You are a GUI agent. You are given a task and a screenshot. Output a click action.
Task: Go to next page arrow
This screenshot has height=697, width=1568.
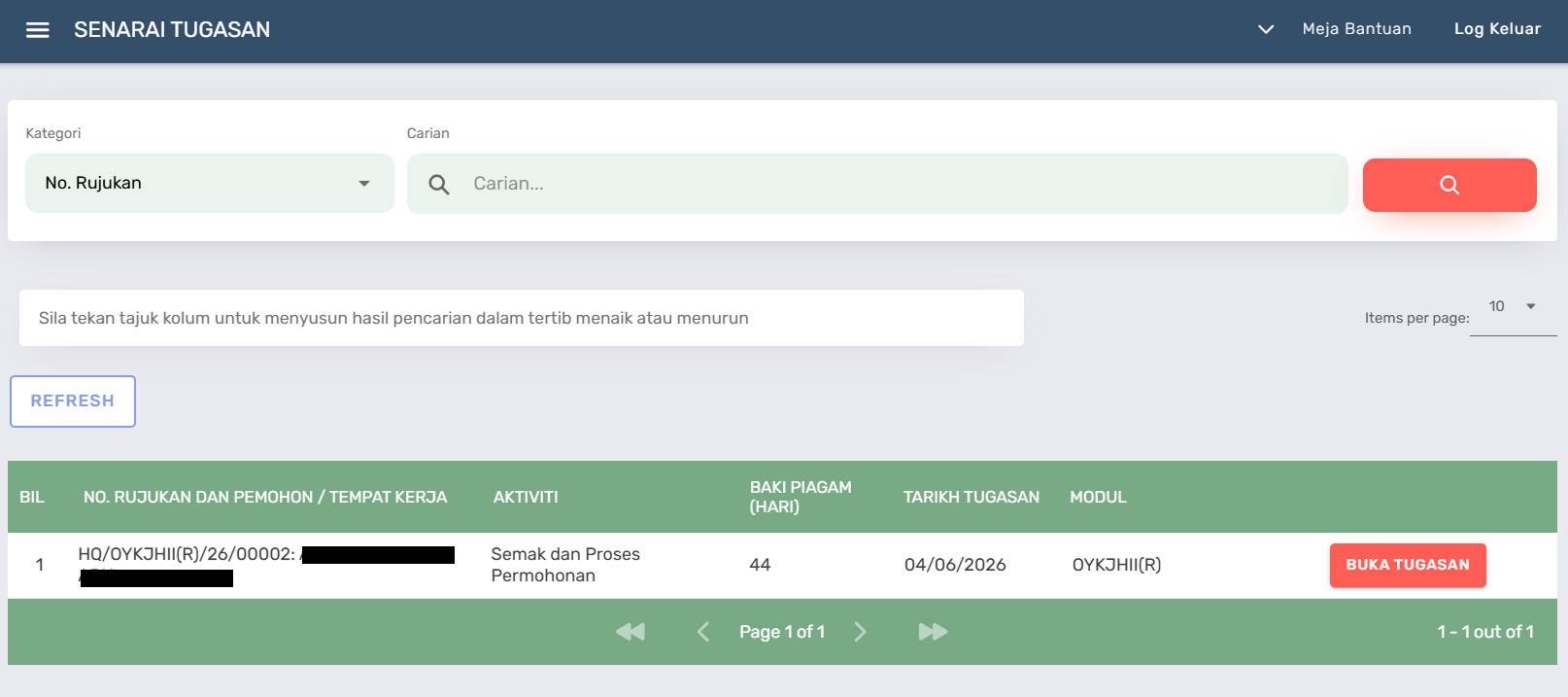860,632
